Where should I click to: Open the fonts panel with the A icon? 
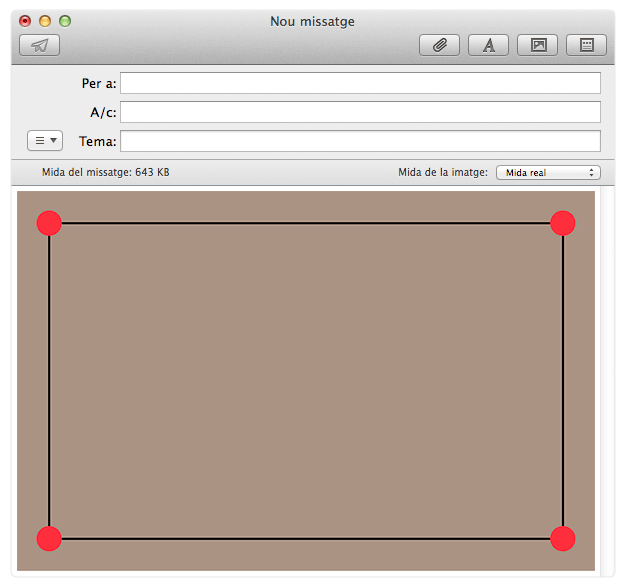tap(489, 45)
